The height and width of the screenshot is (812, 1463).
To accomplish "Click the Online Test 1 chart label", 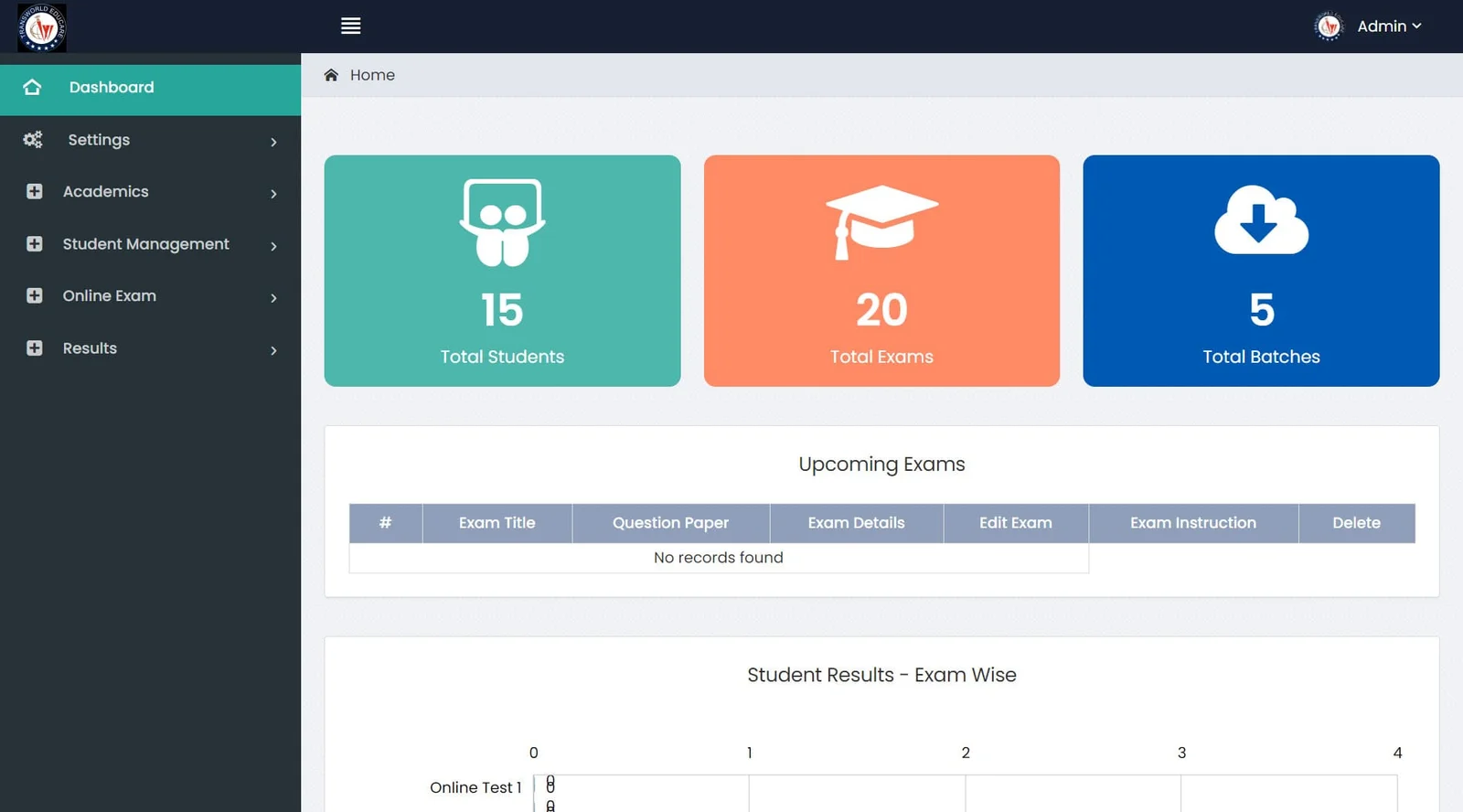I will [x=475, y=787].
